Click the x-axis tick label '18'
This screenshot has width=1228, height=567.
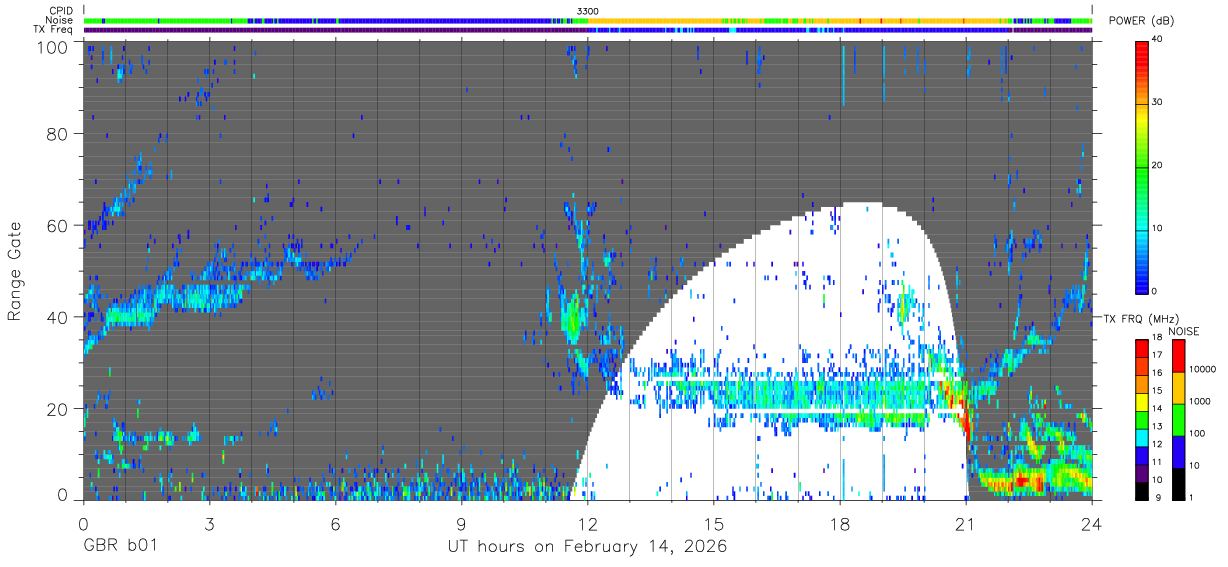[x=840, y=523]
